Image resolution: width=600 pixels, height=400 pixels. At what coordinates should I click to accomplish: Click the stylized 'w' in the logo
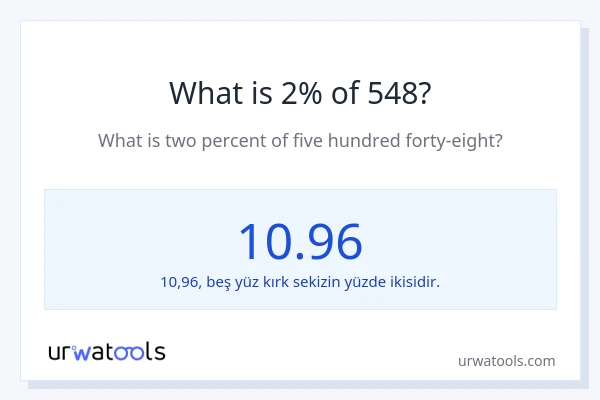click(x=82, y=352)
